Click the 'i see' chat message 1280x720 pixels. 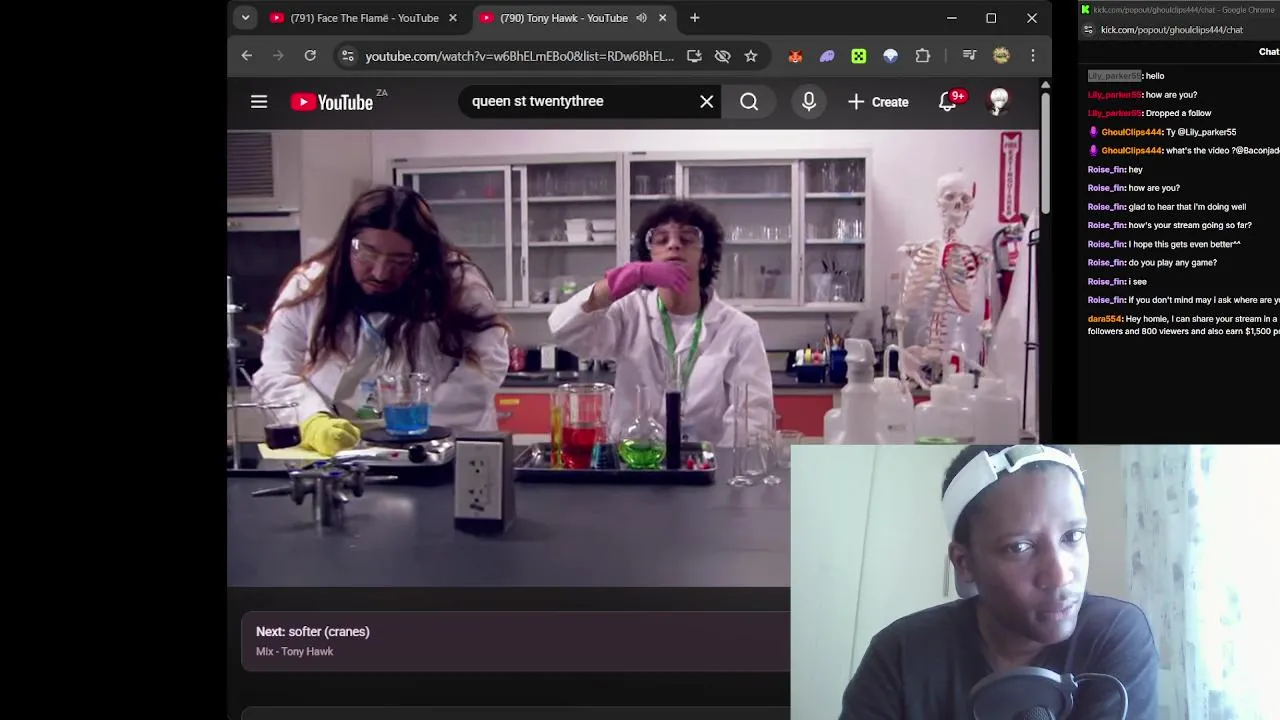tap(1138, 282)
